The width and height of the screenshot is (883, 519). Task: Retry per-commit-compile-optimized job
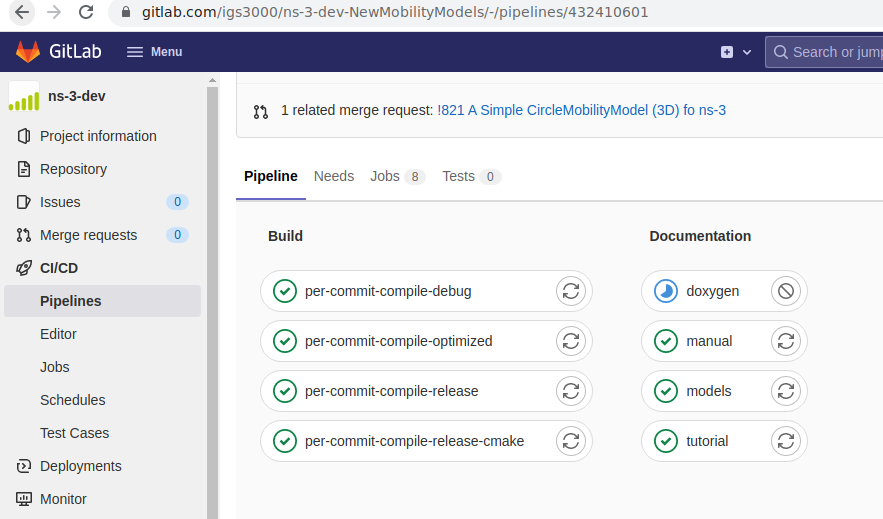click(571, 341)
